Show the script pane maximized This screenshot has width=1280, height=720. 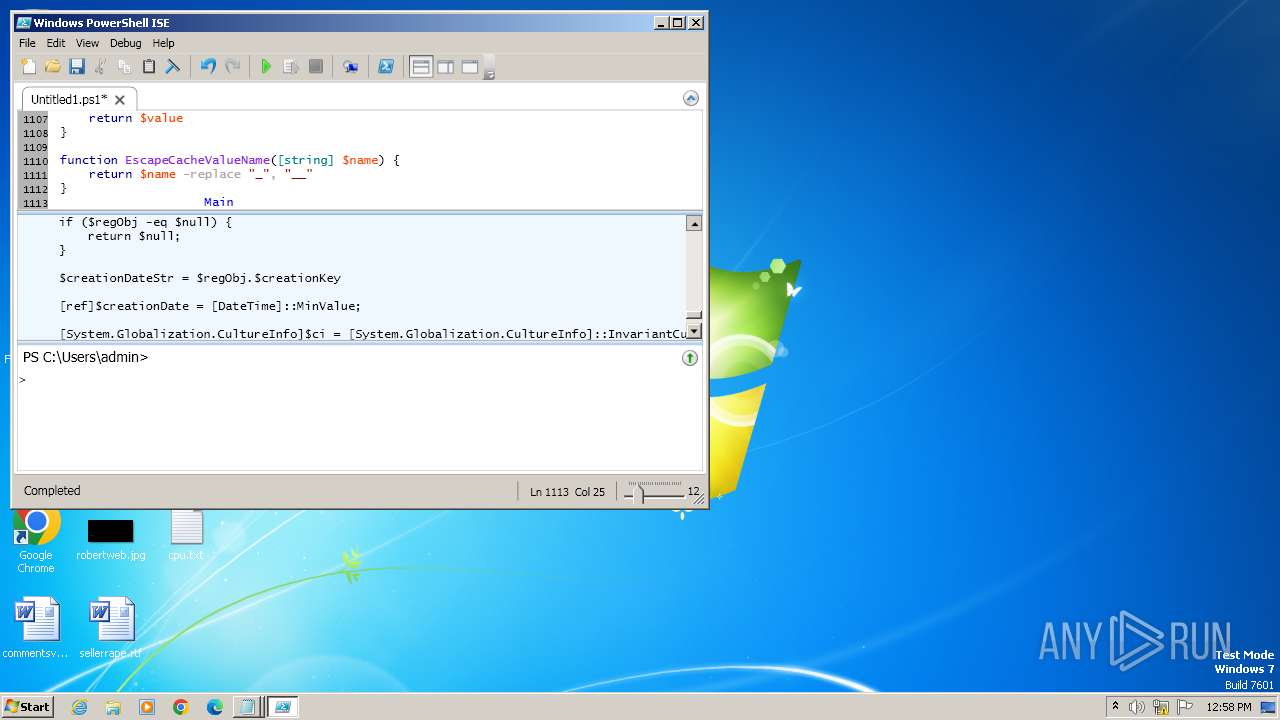[x=469, y=67]
